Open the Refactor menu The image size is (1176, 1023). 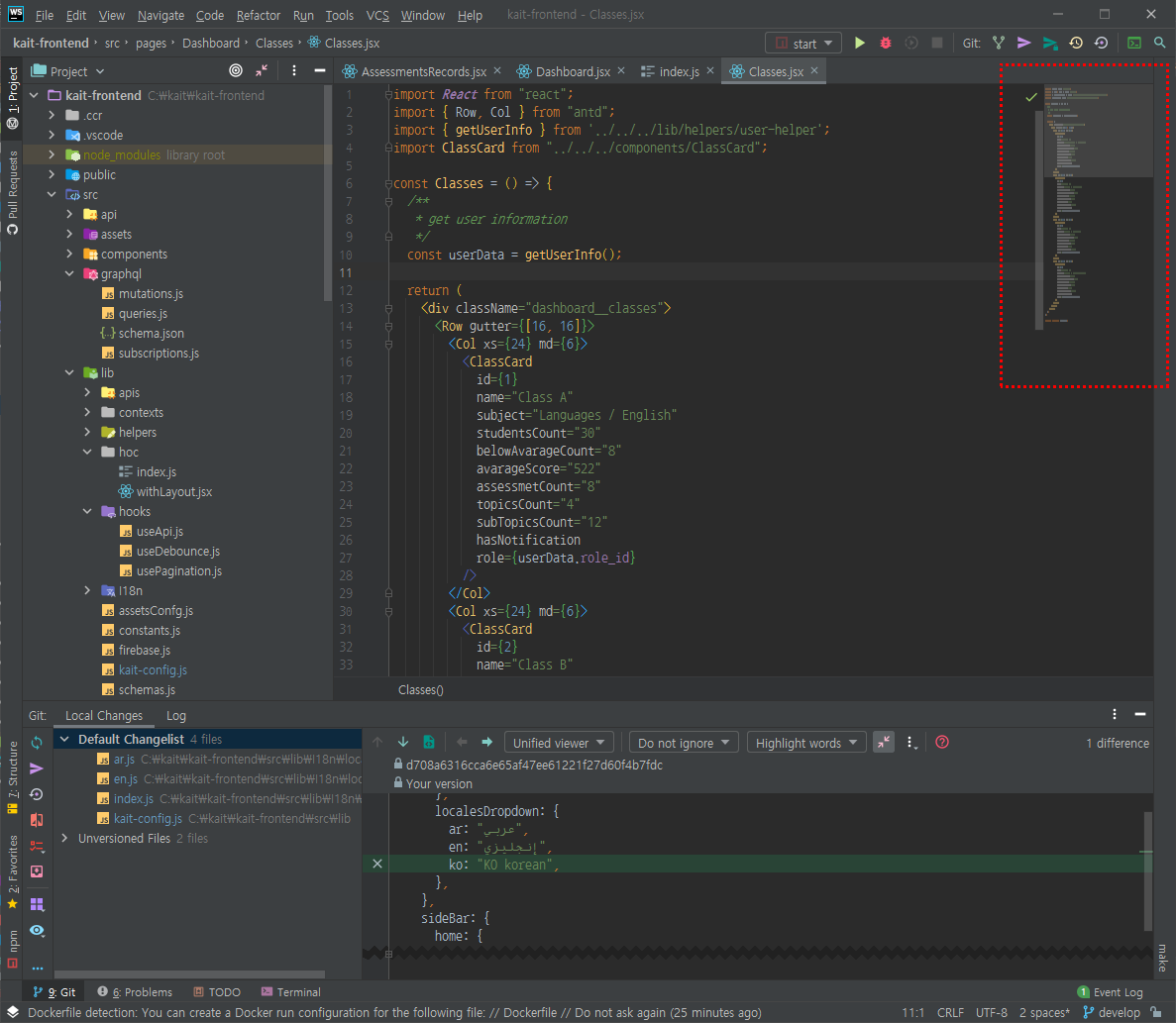259,16
